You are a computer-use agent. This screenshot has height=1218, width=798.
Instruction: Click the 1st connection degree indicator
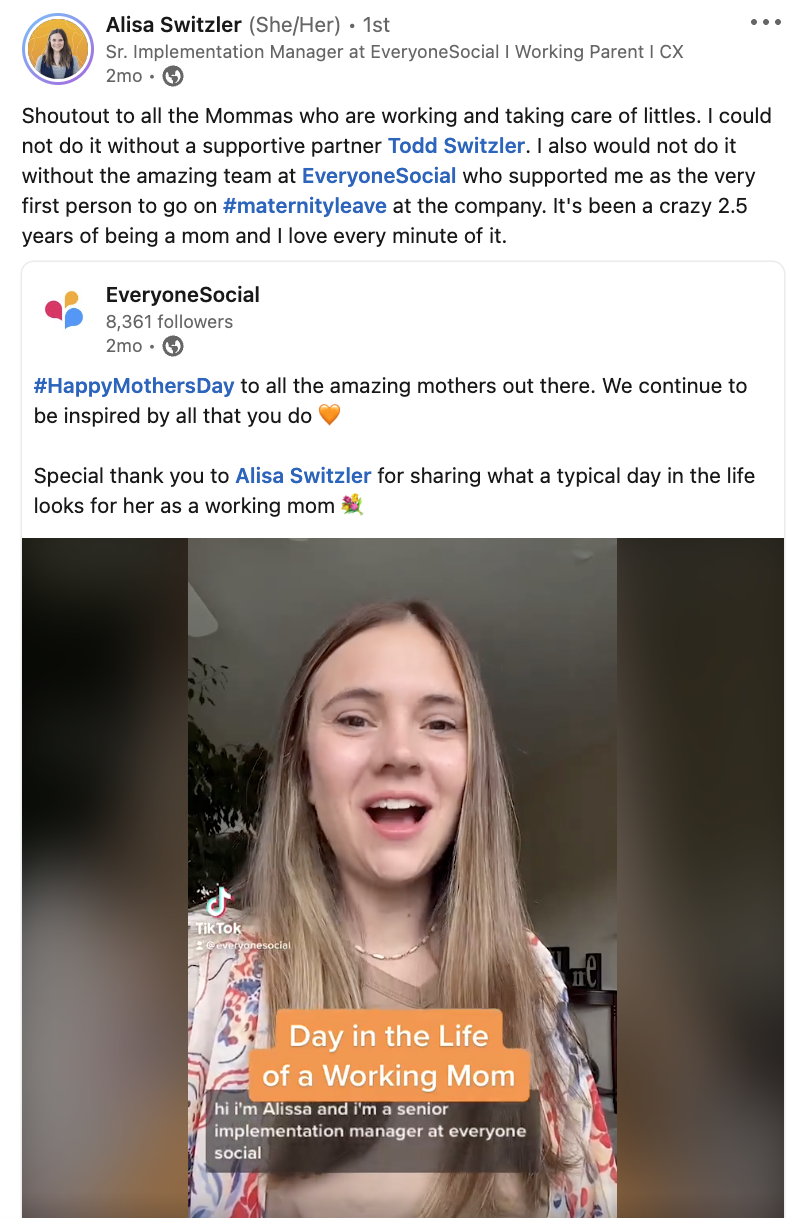(x=377, y=24)
